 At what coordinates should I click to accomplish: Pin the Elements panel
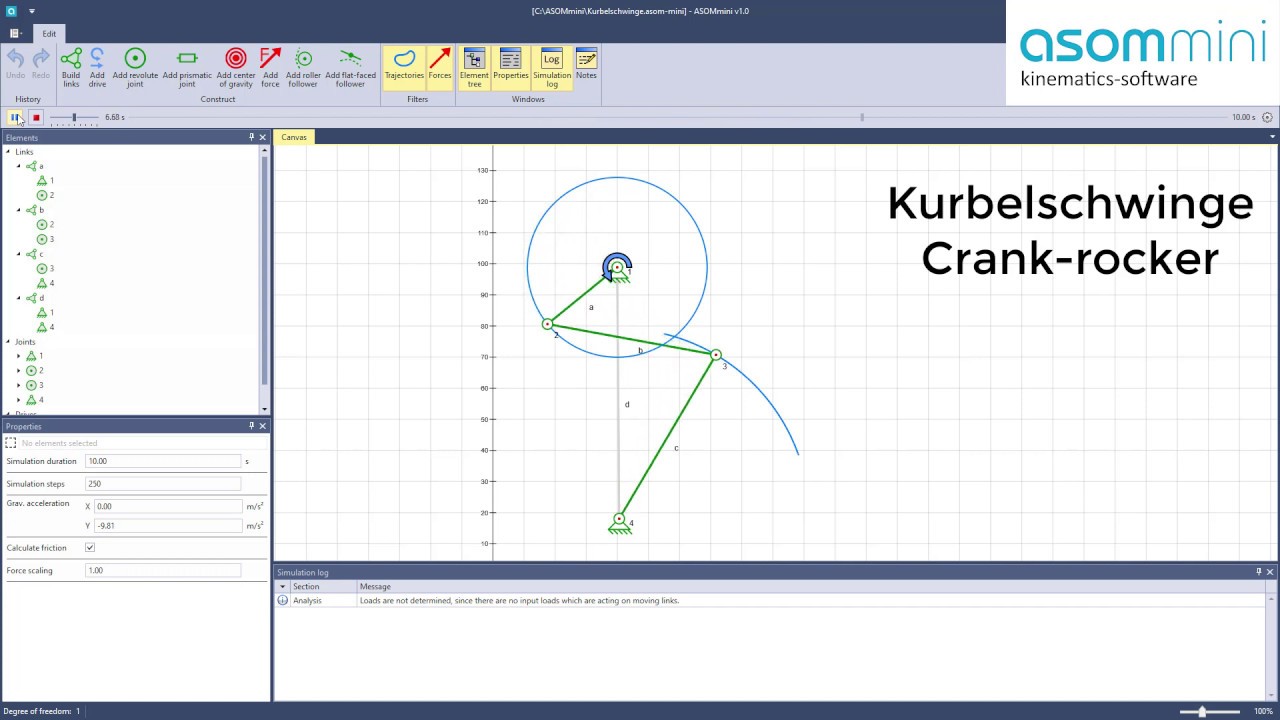pos(251,137)
